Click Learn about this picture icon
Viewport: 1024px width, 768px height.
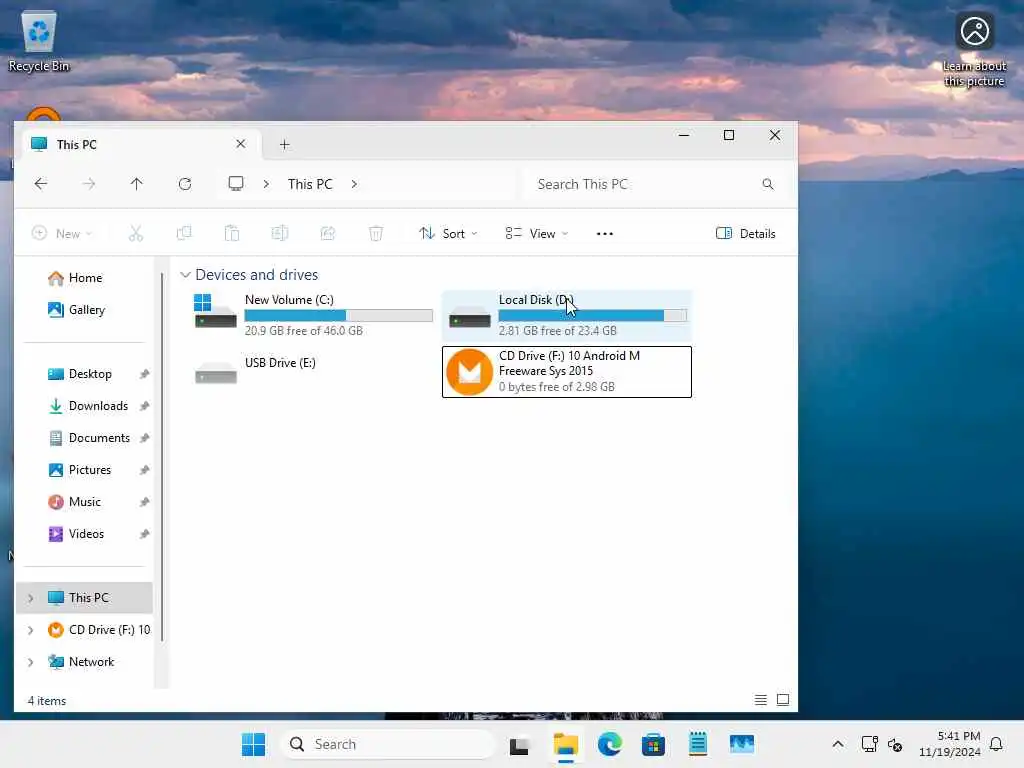point(974,50)
